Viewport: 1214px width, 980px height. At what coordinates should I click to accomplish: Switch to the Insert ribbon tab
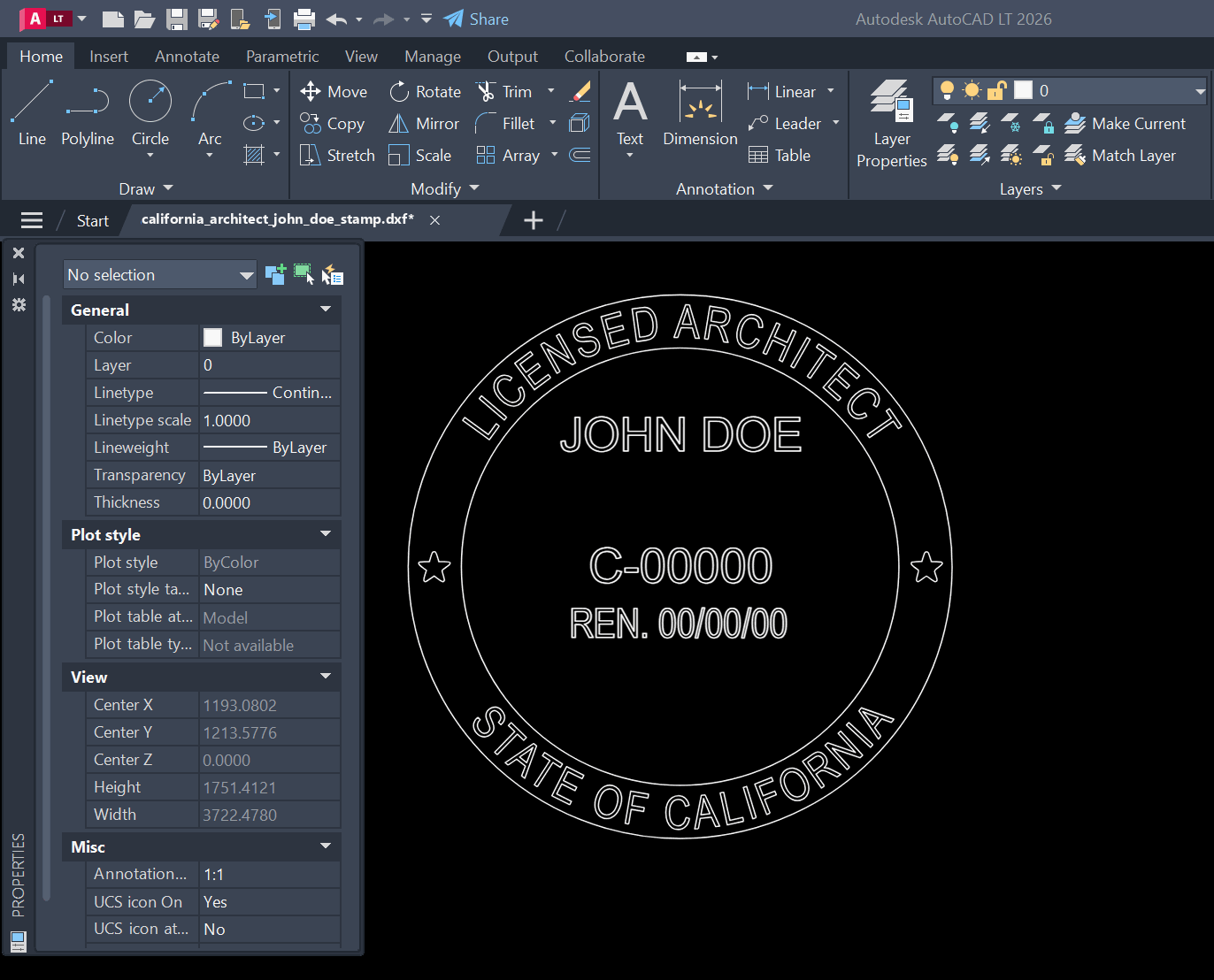click(109, 56)
